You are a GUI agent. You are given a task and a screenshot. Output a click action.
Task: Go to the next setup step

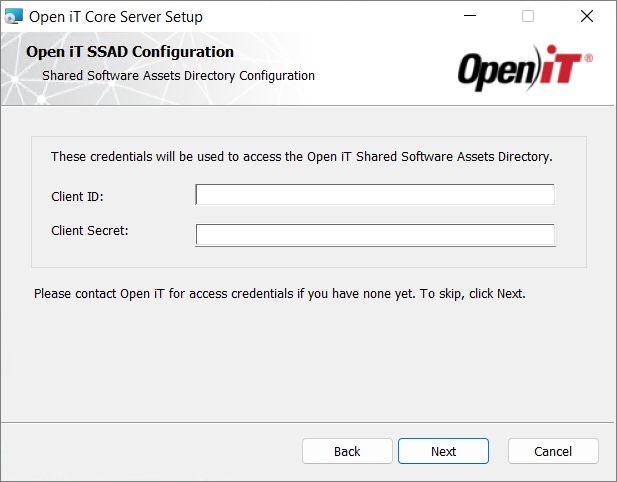click(x=443, y=451)
